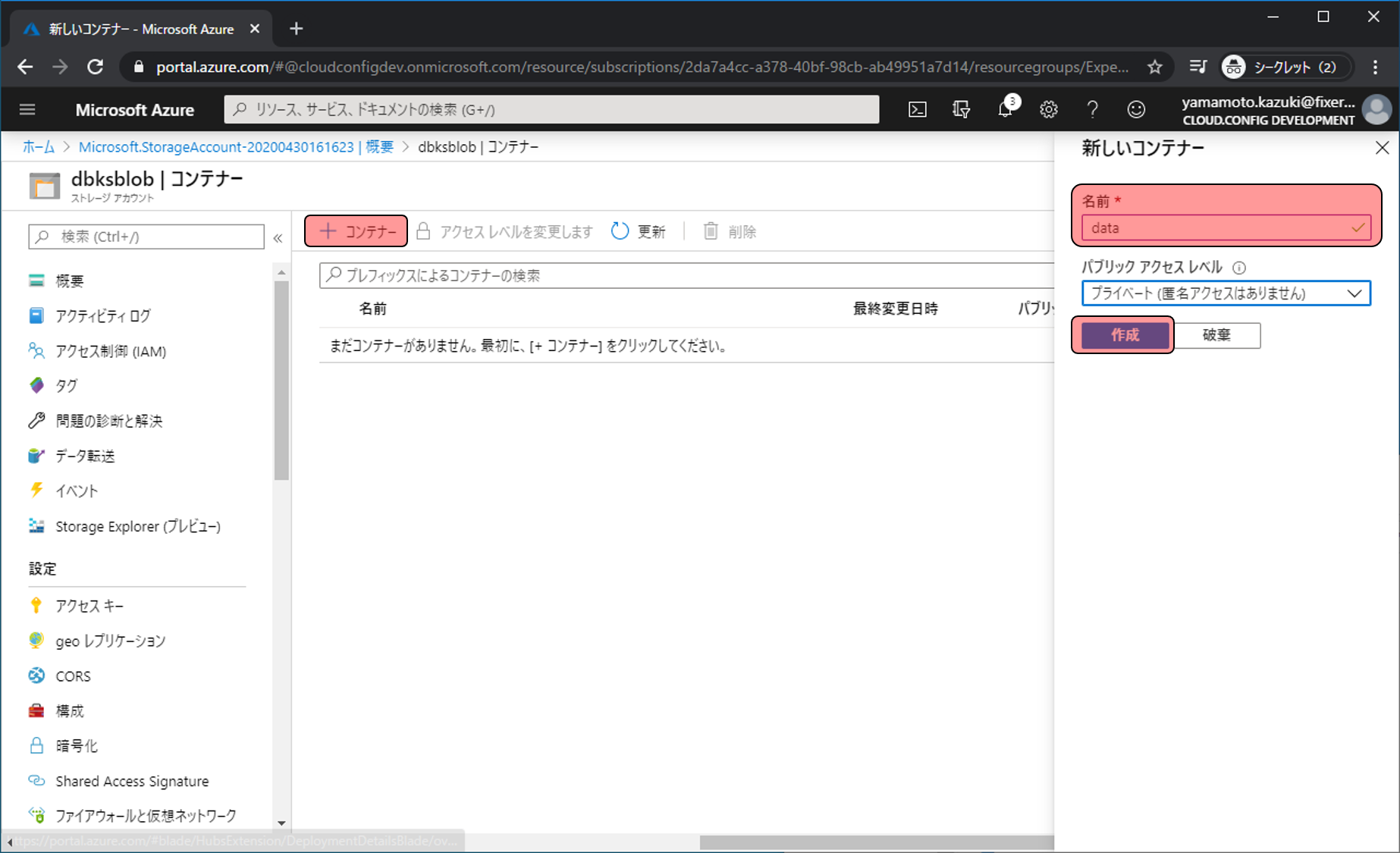This screenshot has width=1400, height=853.
Task: Click the help question mark icon
Action: click(1092, 110)
